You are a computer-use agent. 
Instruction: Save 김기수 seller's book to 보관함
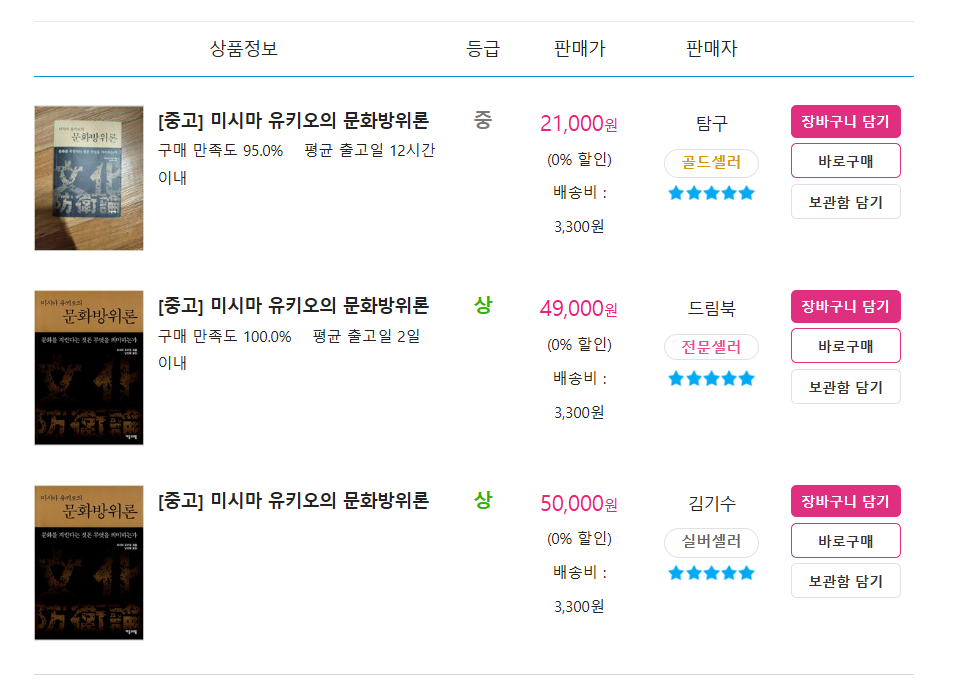tap(845, 581)
